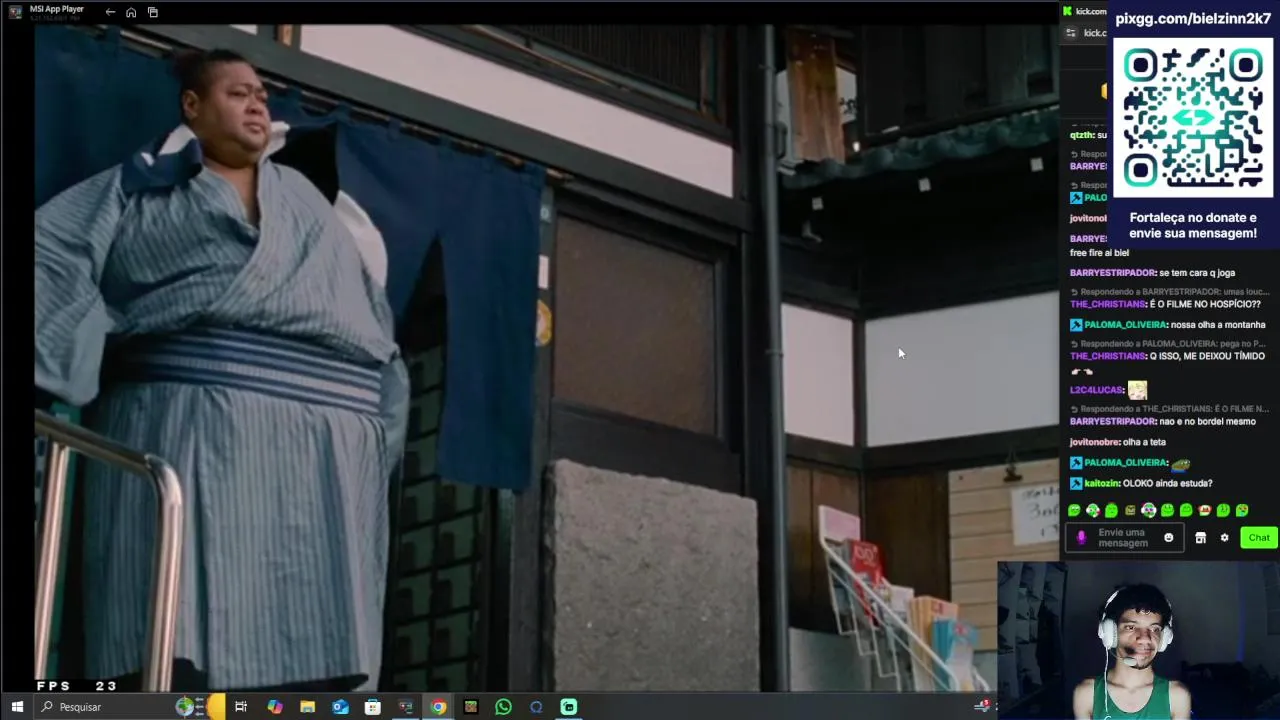1280x720 pixels.
Task: Click the streamer webcam overlay
Action: [1138, 640]
